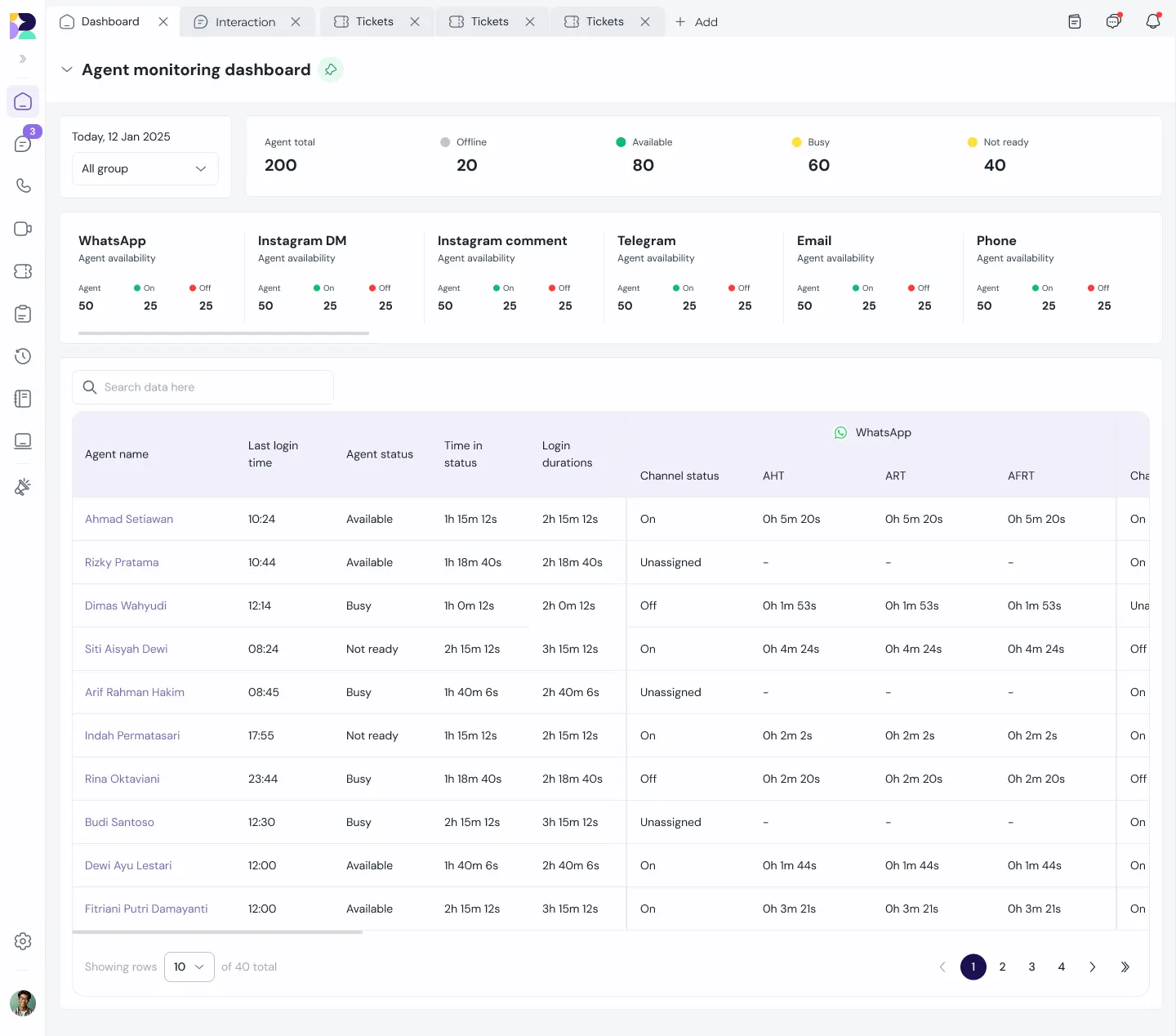Collapse the Agent monitoring dashboard section
1176x1036 pixels.
[x=67, y=70]
